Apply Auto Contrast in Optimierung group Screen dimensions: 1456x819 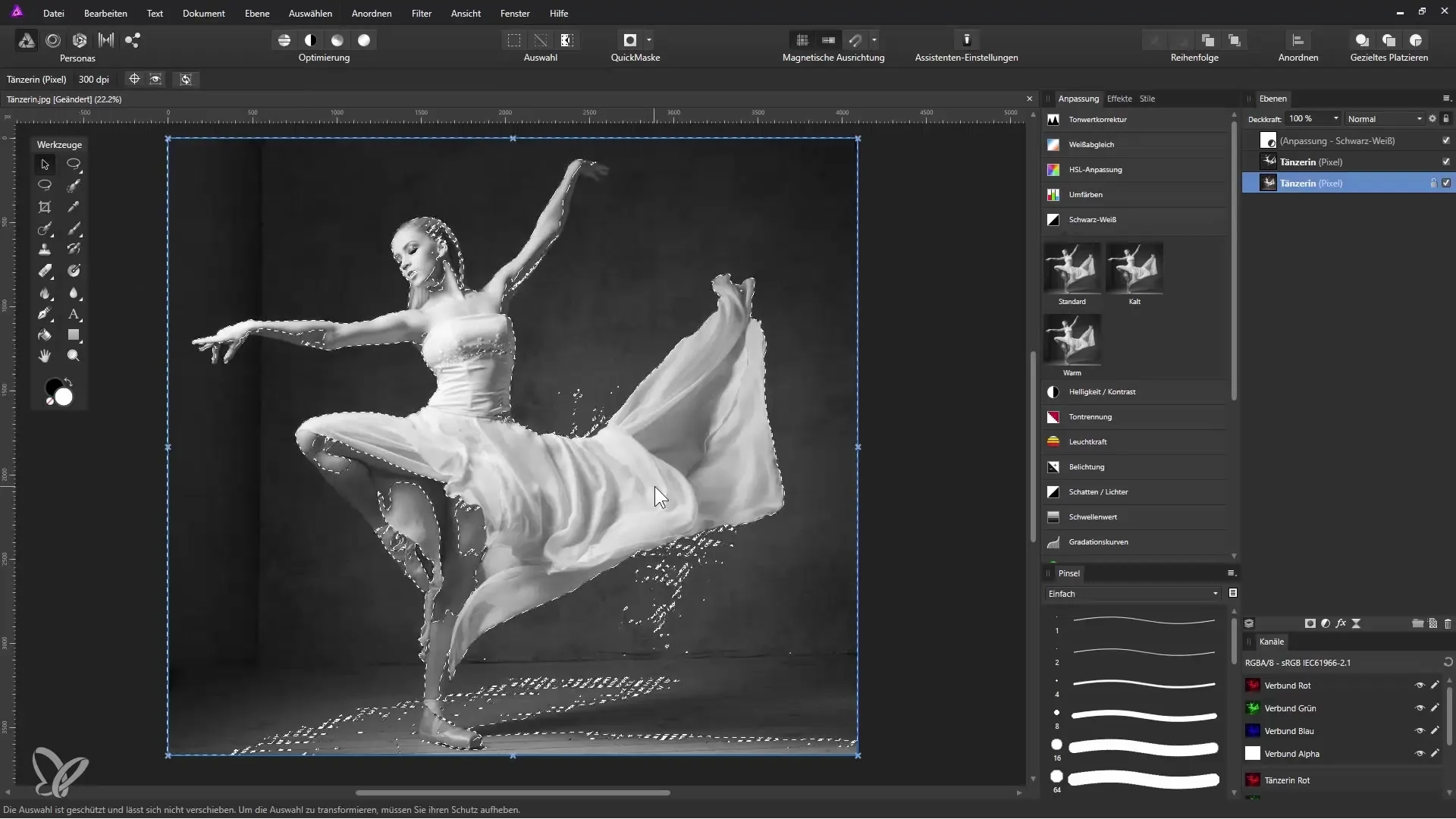tap(311, 40)
